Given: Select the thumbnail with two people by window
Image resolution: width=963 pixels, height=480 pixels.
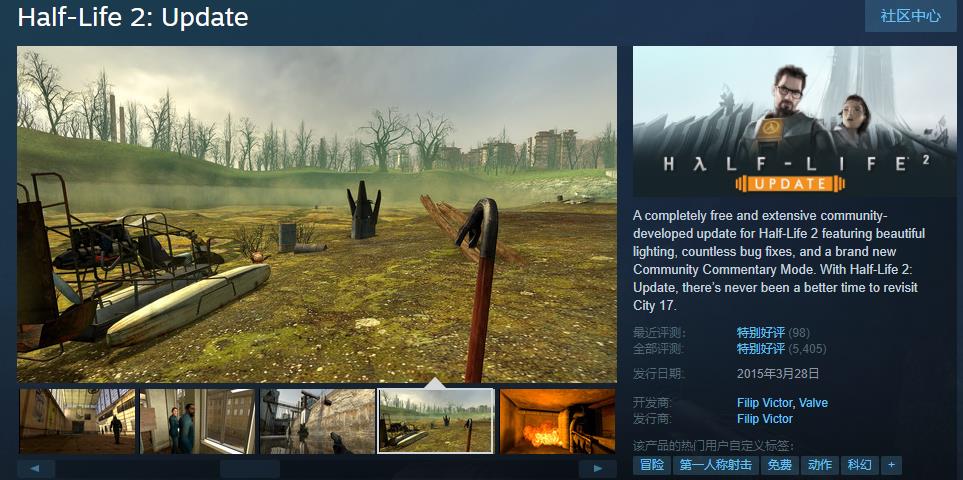Looking at the screenshot, I should tap(197, 421).
